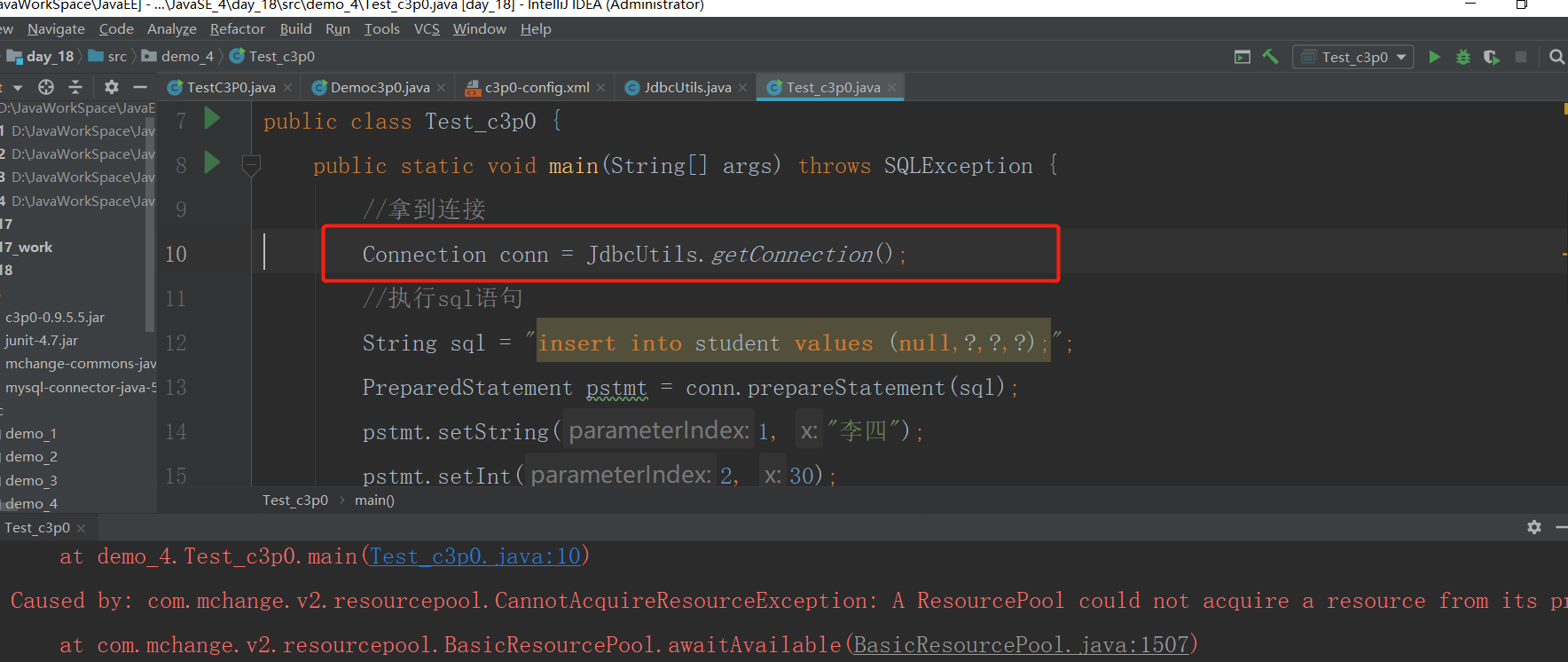This screenshot has height=662, width=1568.
Task: Run main from line 8 gutter arrow
Action: point(212,162)
